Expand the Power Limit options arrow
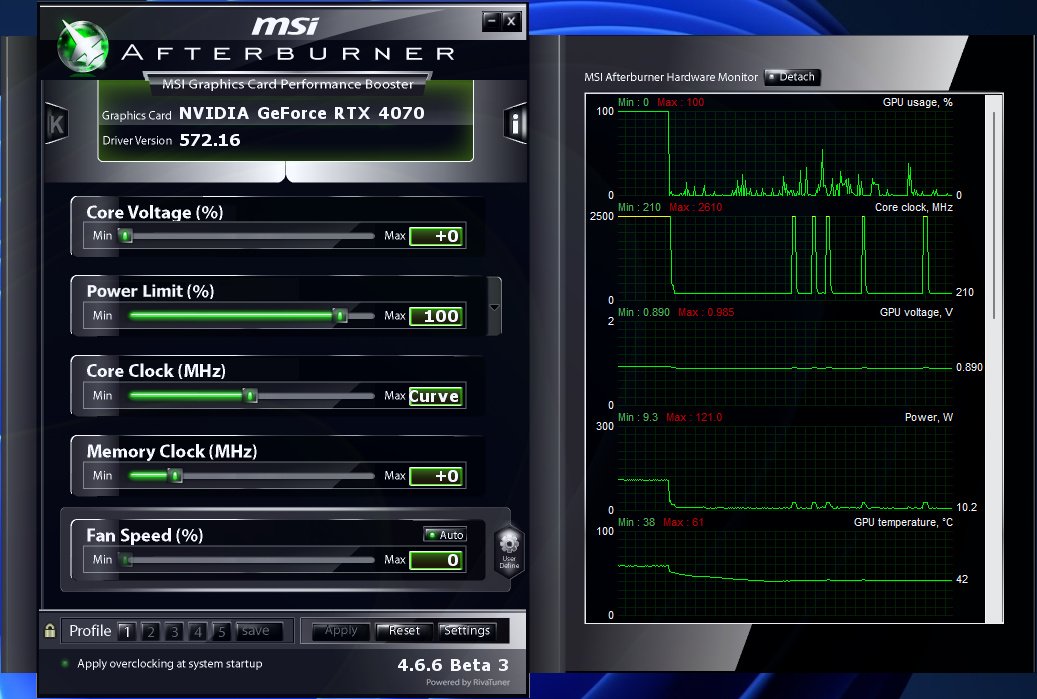 pyautogui.click(x=494, y=307)
